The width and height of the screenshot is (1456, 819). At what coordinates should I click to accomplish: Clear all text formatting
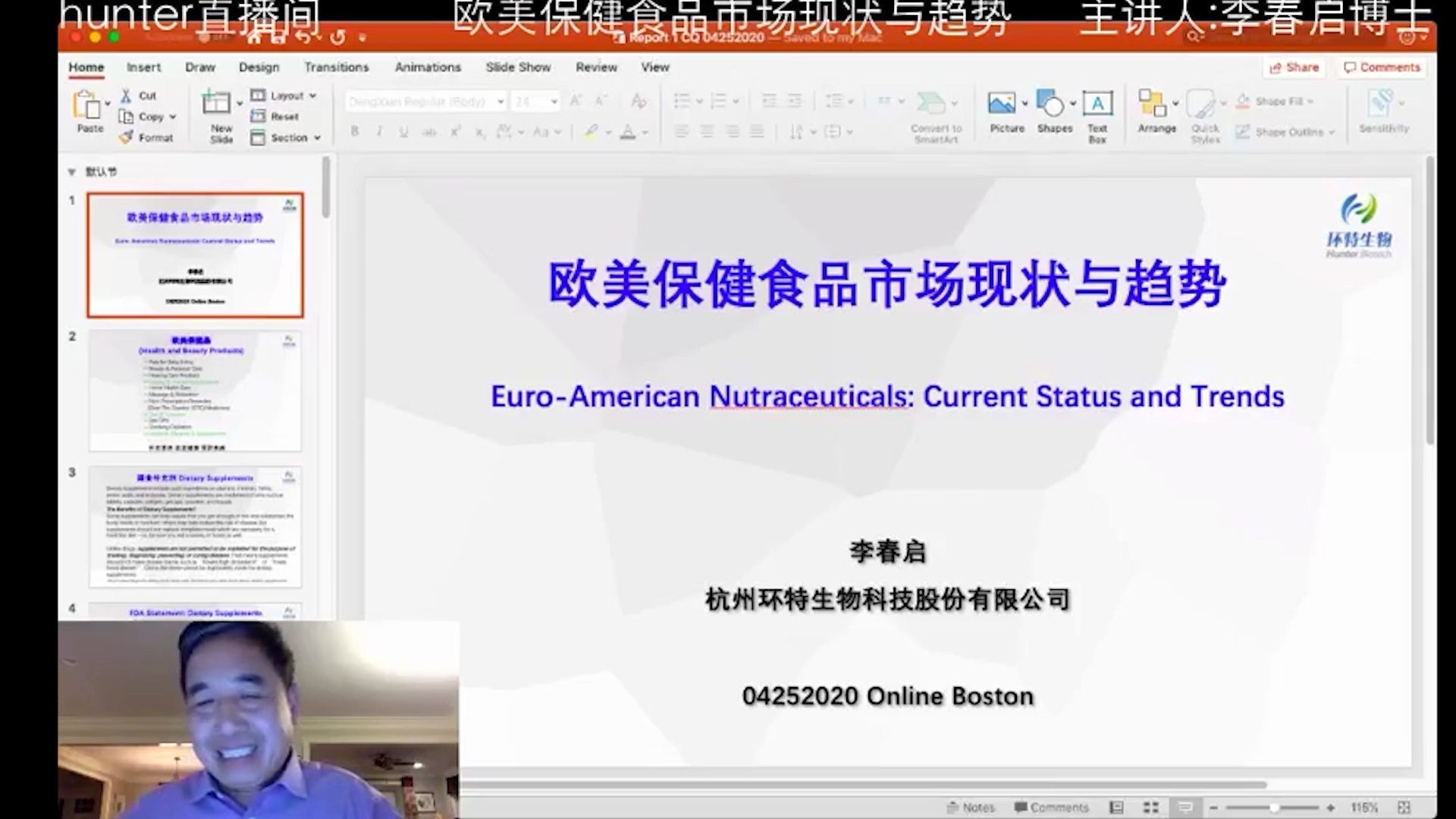point(639,100)
